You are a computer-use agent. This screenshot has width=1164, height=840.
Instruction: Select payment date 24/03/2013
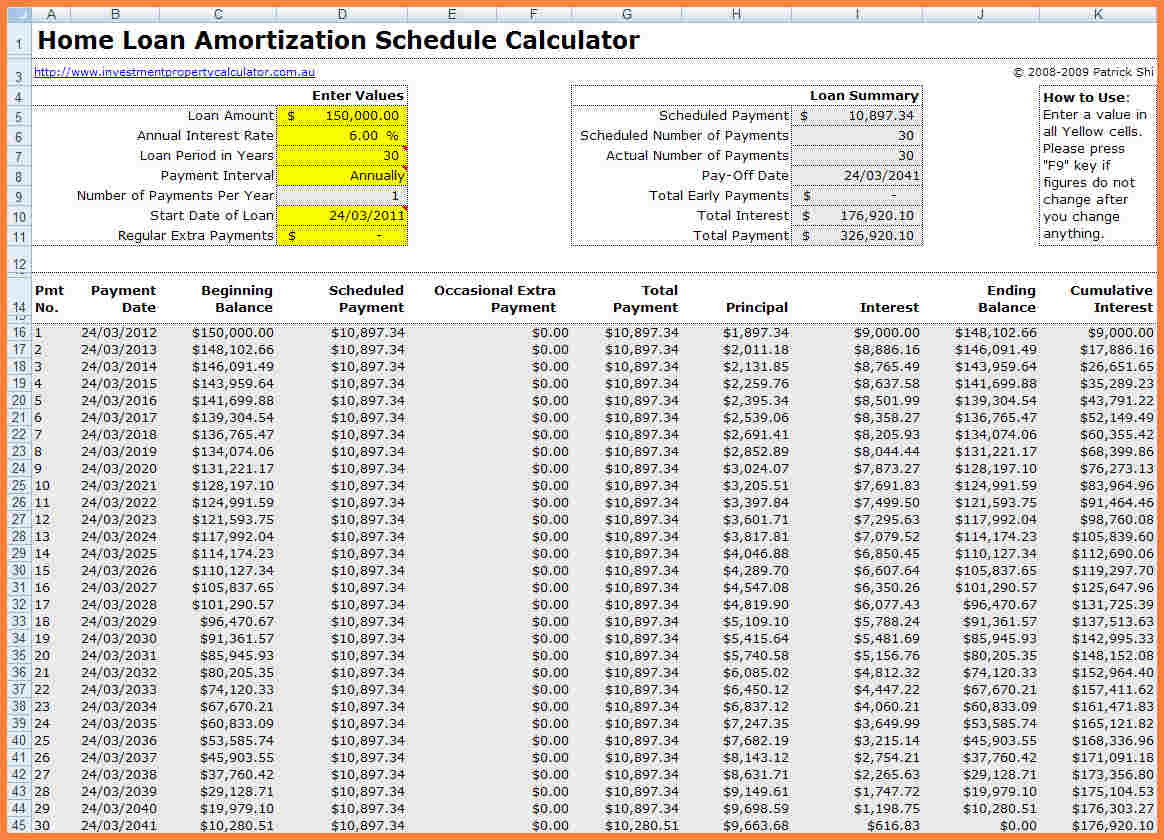[119, 350]
